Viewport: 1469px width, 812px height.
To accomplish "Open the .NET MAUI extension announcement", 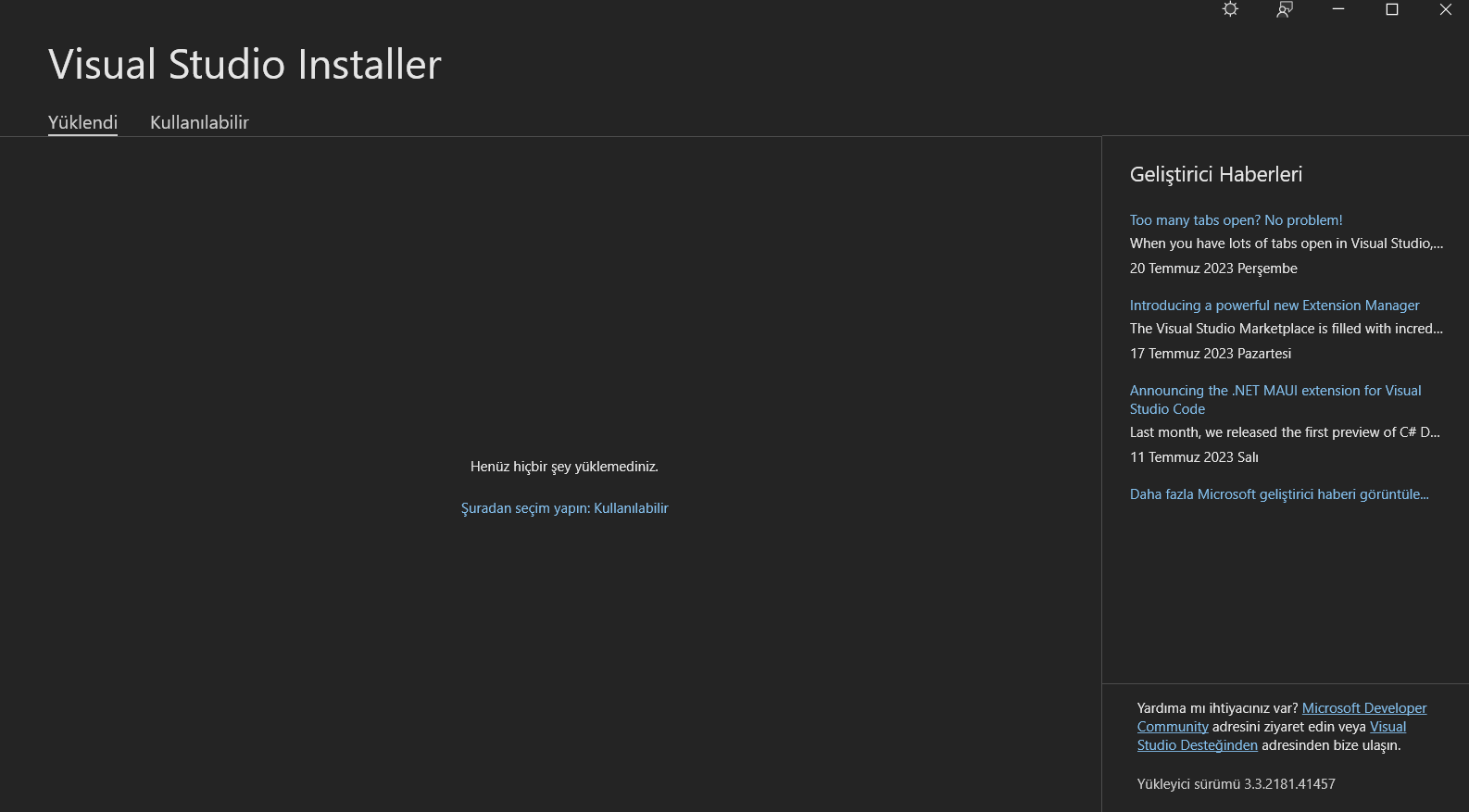I will (1275, 400).
